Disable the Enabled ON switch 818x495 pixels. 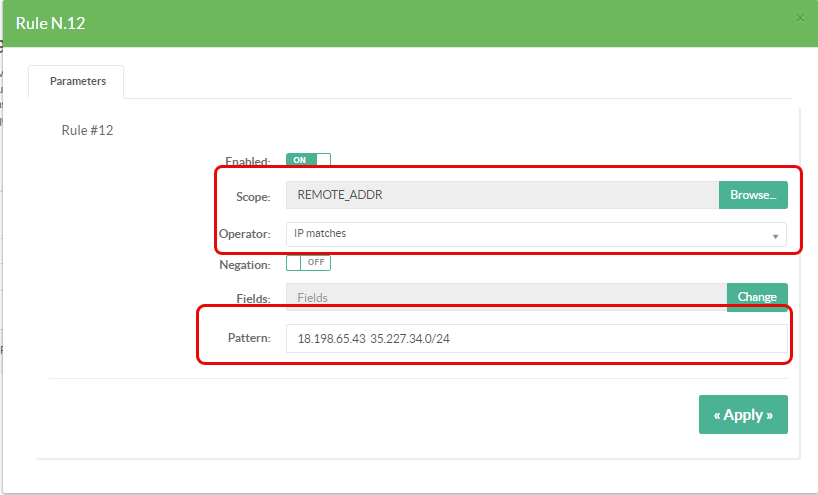pyautogui.click(x=308, y=160)
